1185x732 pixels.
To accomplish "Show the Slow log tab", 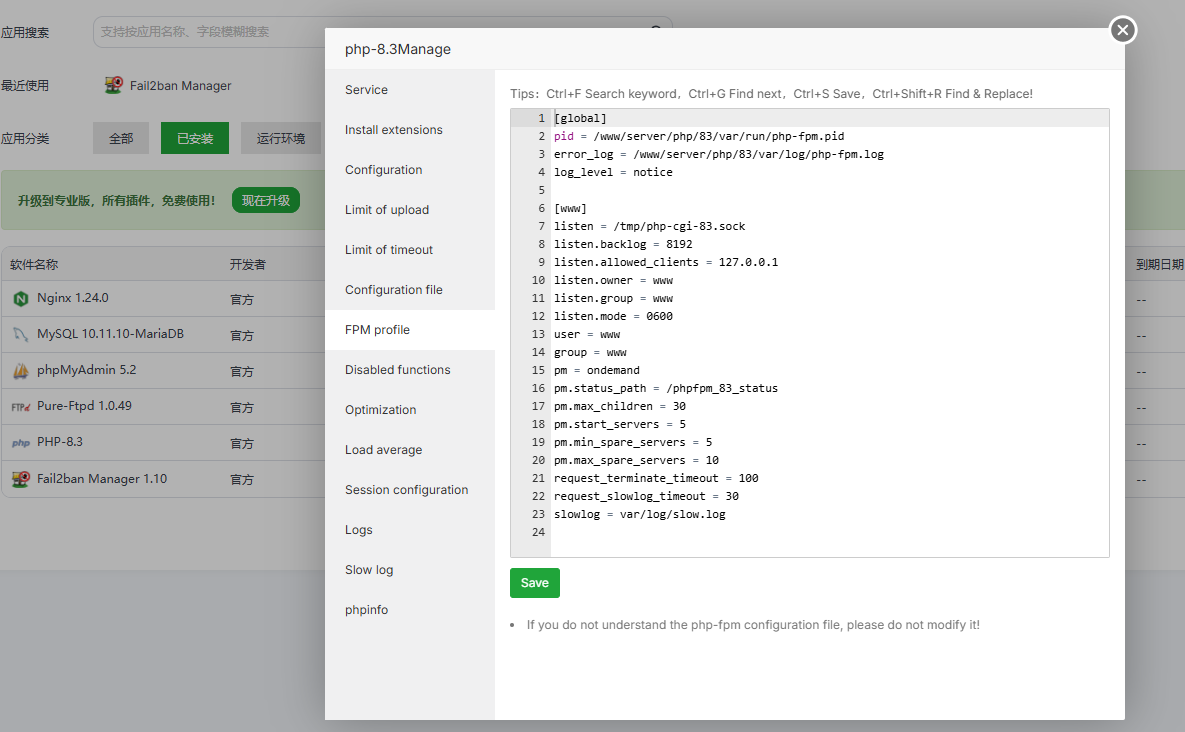I will (x=369, y=570).
